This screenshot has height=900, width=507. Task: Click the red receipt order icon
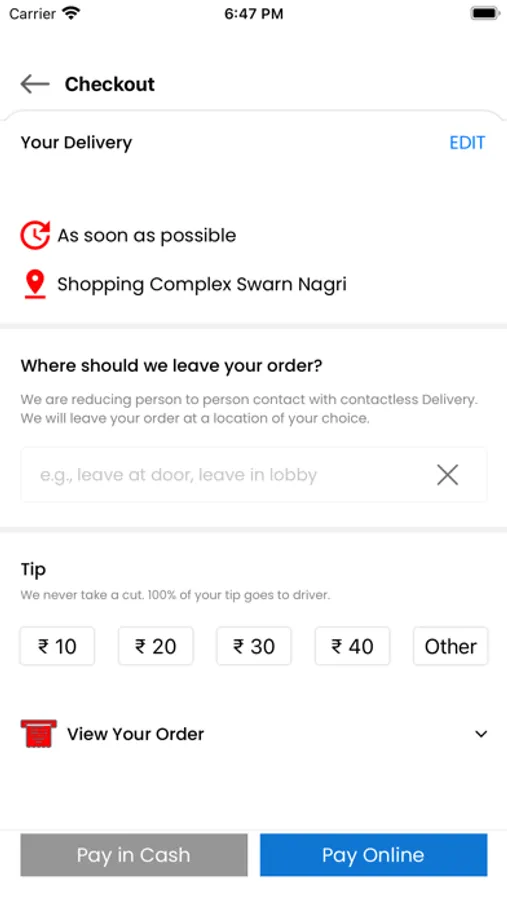38,734
